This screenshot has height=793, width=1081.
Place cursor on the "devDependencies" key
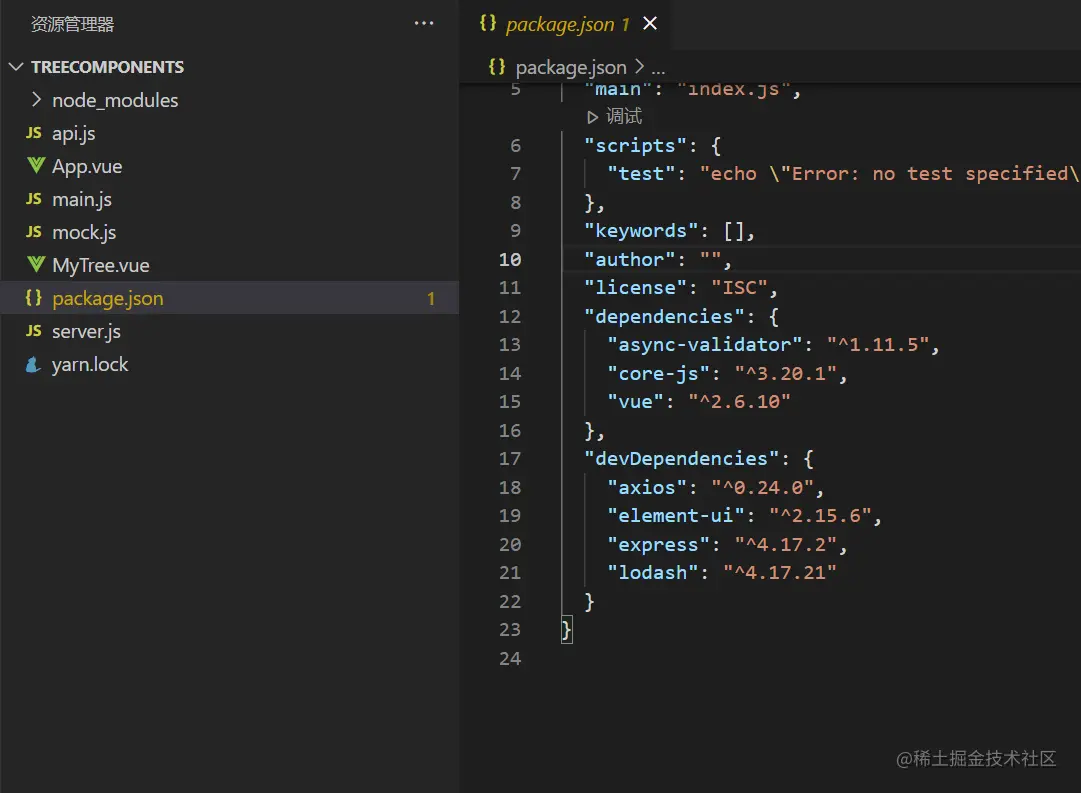pos(682,459)
